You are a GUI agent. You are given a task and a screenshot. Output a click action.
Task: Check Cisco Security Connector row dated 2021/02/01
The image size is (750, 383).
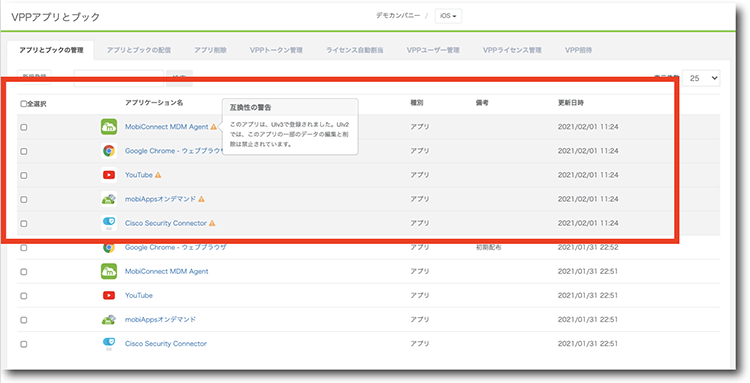click(x=24, y=224)
